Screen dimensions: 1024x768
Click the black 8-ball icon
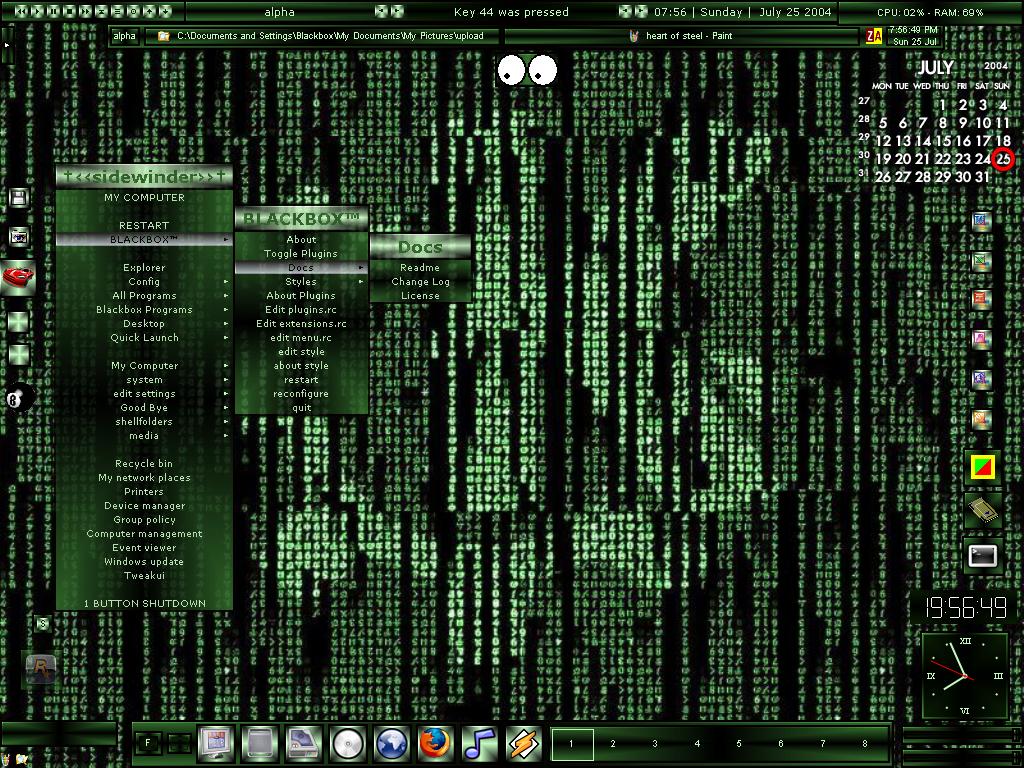[19, 398]
